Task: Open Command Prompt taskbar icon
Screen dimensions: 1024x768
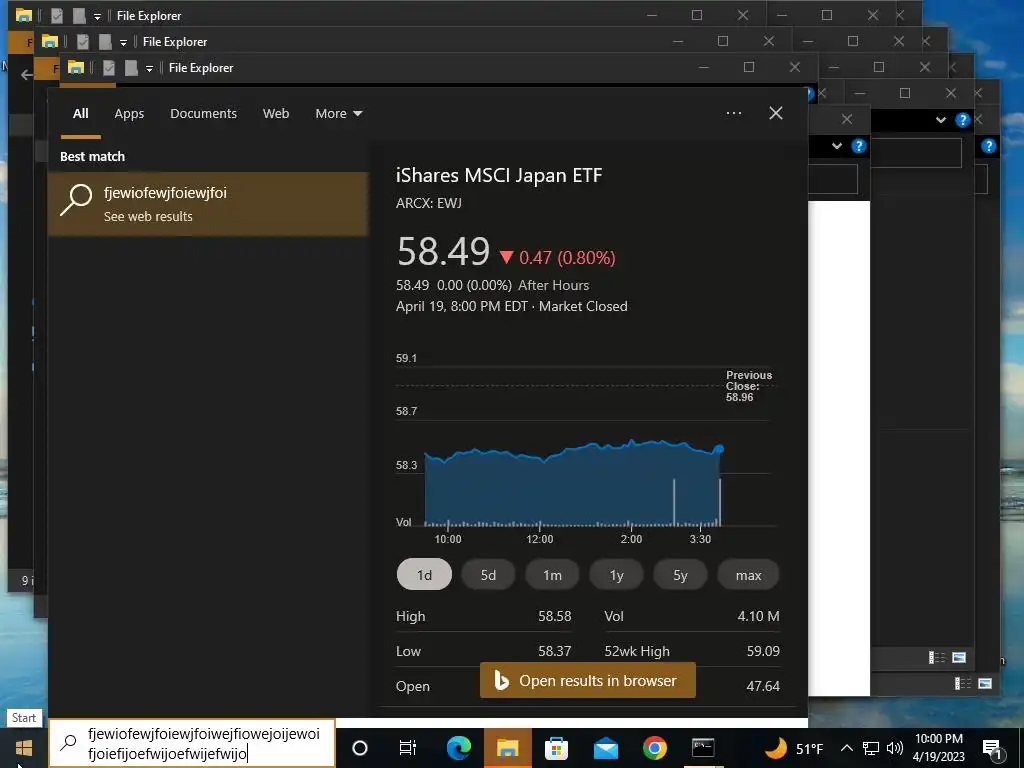Action: [x=703, y=748]
